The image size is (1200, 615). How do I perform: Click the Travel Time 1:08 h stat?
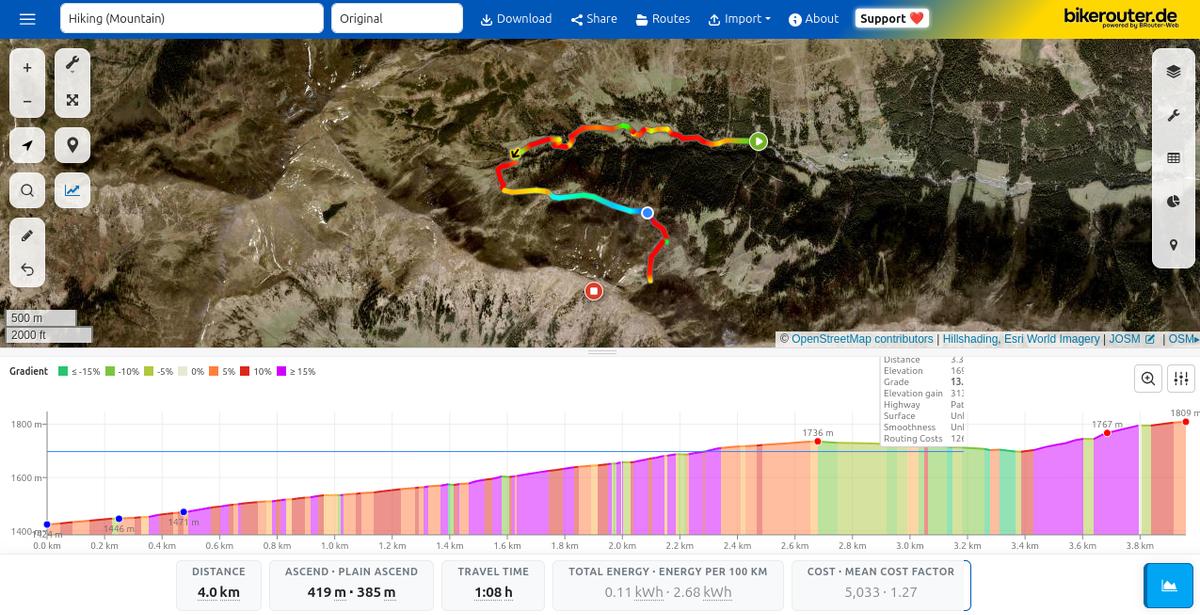point(493,585)
